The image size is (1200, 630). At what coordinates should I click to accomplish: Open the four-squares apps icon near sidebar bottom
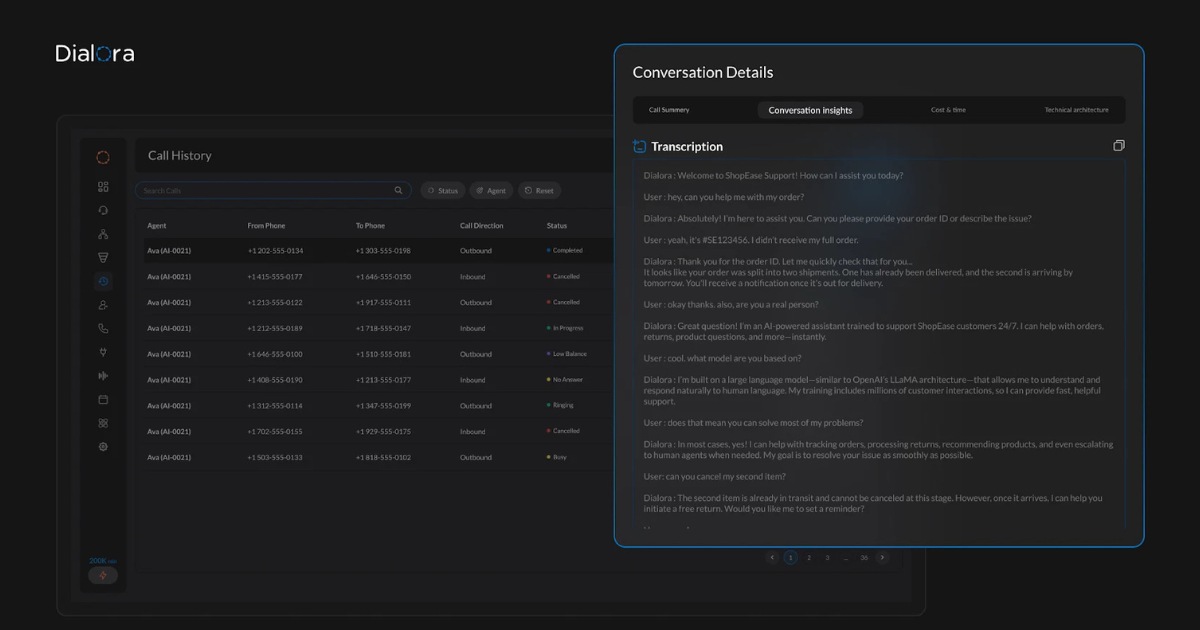[103, 423]
